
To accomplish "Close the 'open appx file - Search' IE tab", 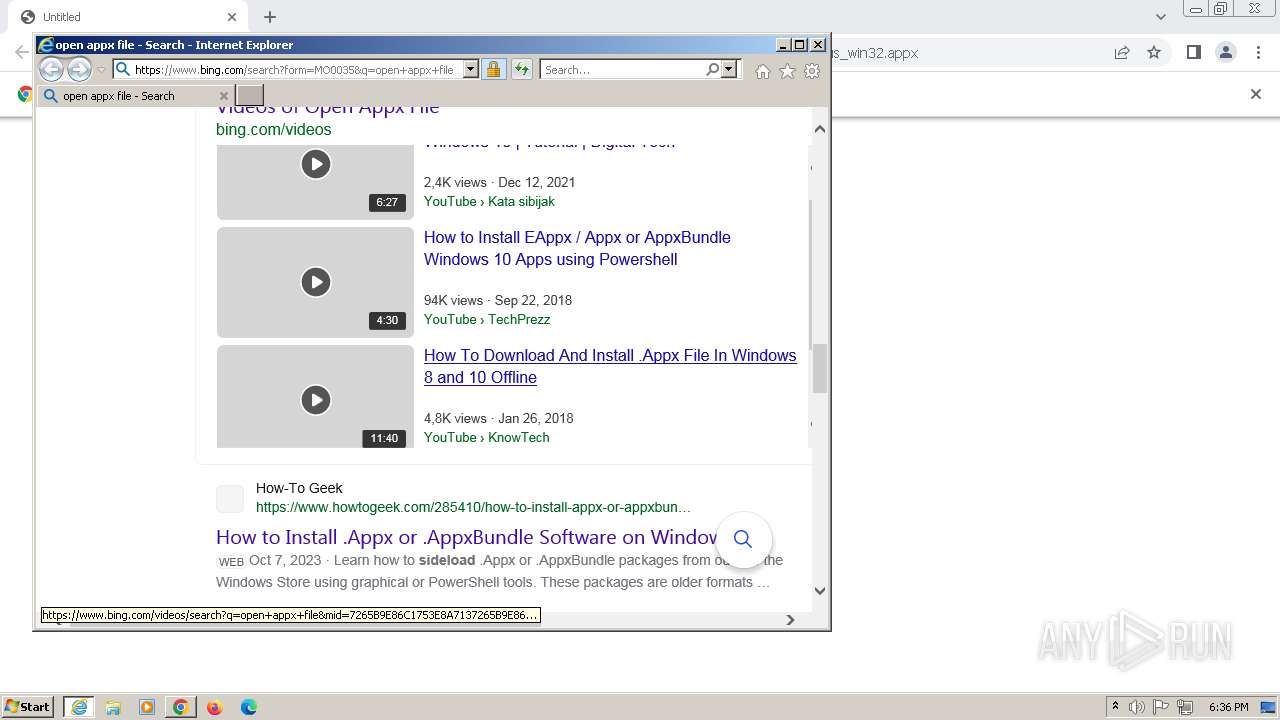I will [223, 96].
